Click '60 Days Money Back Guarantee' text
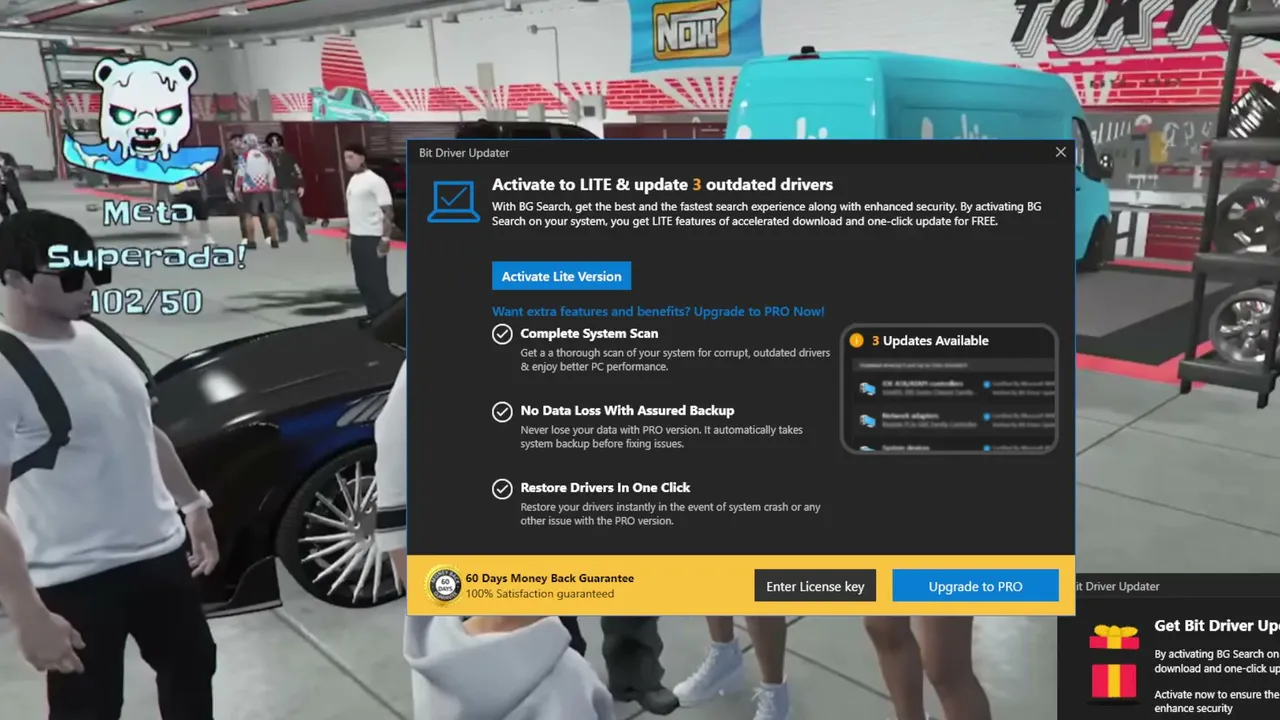This screenshot has width=1280, height=720. 549,578
